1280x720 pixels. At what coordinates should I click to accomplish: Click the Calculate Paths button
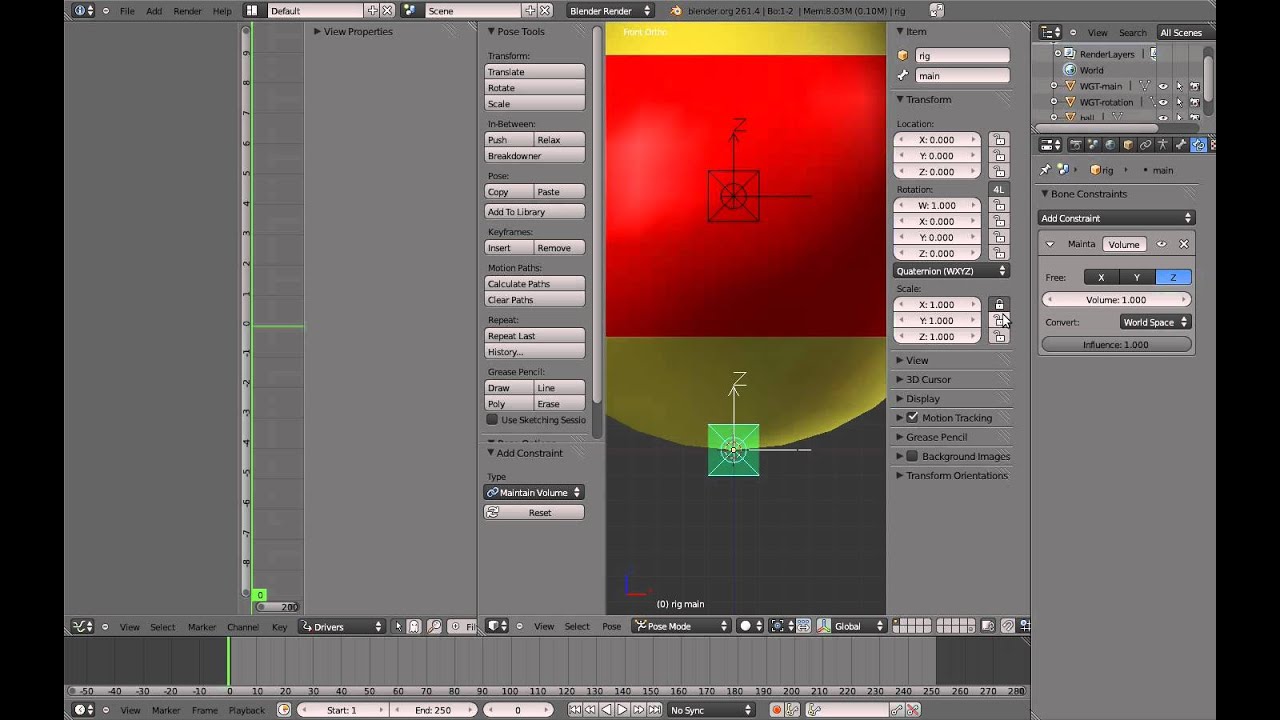click(535, 284)
